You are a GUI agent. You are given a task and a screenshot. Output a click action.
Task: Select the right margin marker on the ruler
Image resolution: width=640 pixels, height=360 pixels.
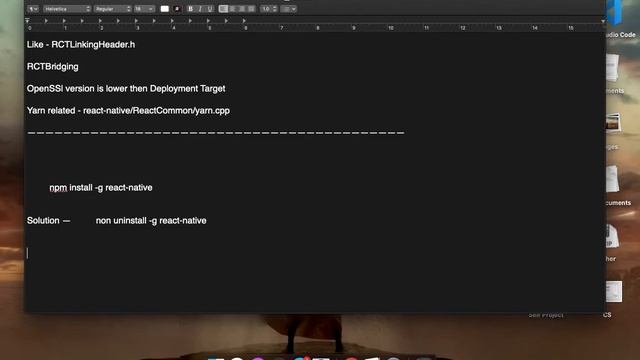pos(603,21)
